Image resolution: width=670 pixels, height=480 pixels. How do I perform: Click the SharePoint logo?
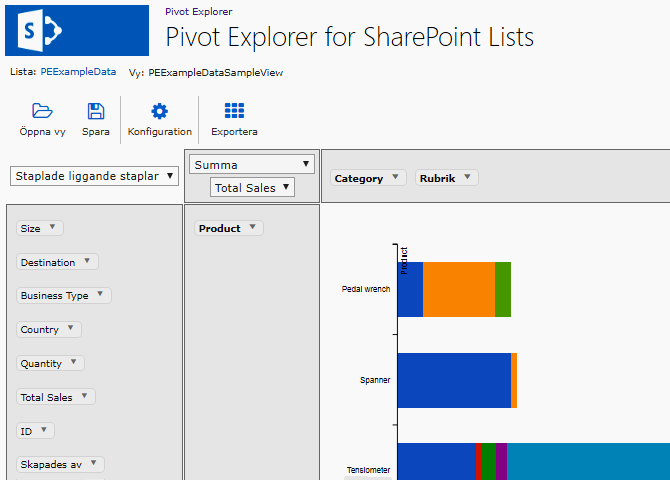pos(77,30)
